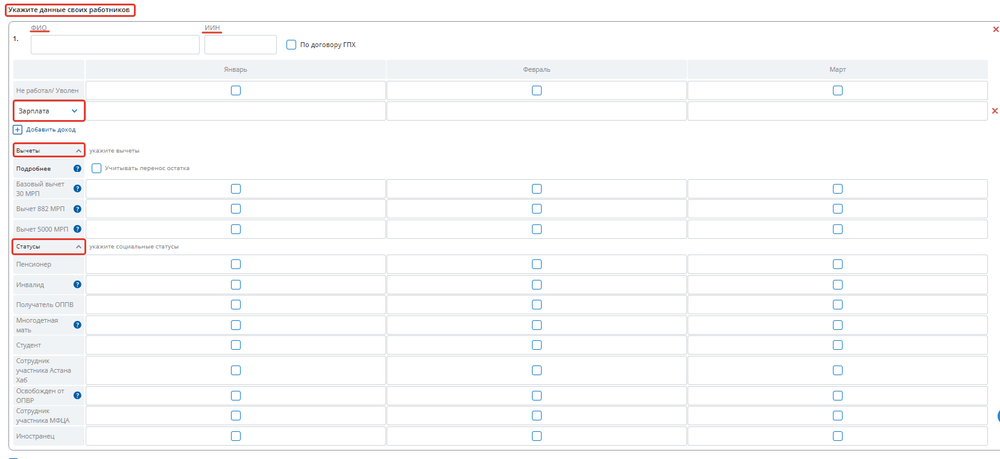Open the Зарплата income type dropdown
1000x459 pixels.
coord(49,111)
